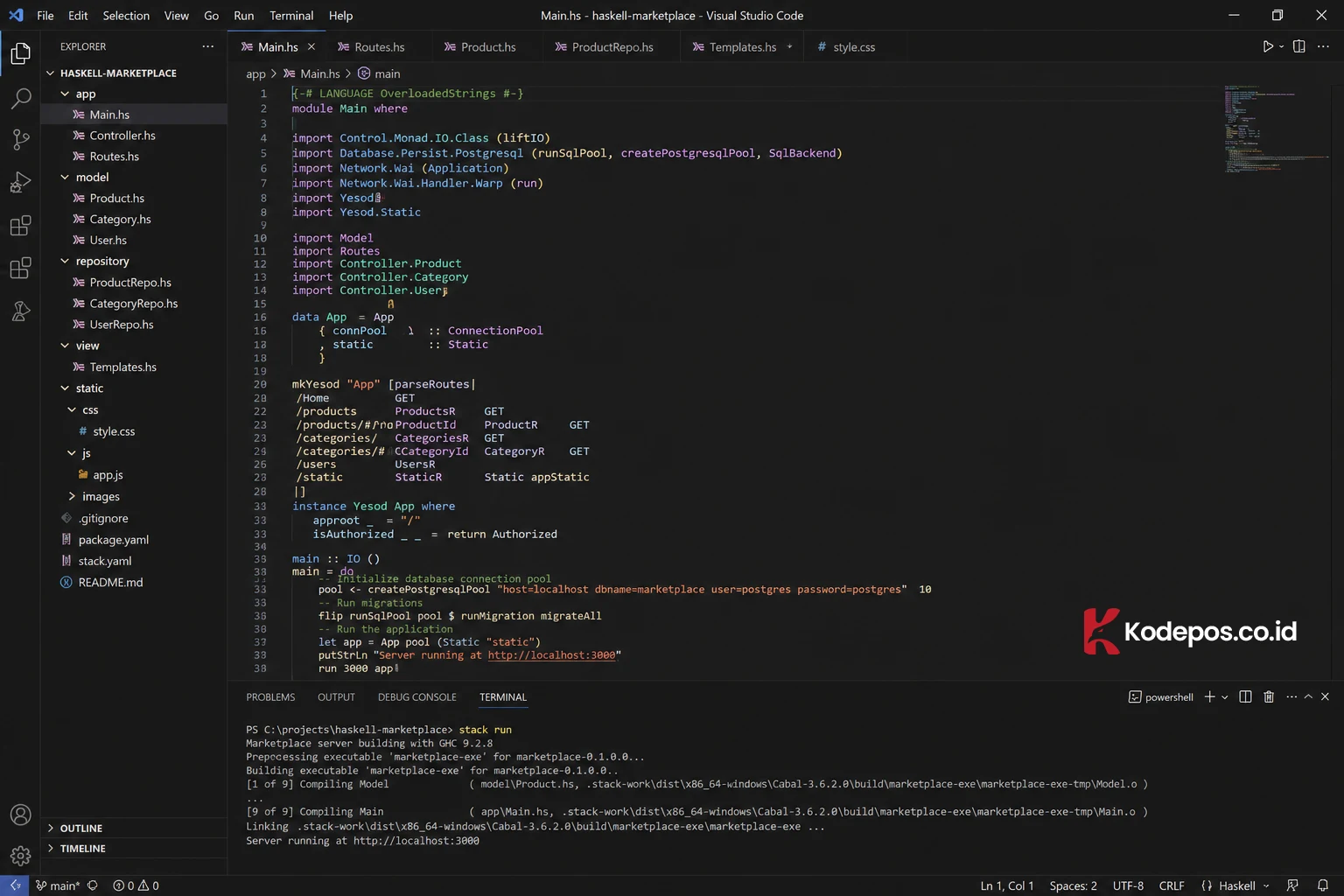
Task: Collapse the model folder
Action: pos(65,177)
